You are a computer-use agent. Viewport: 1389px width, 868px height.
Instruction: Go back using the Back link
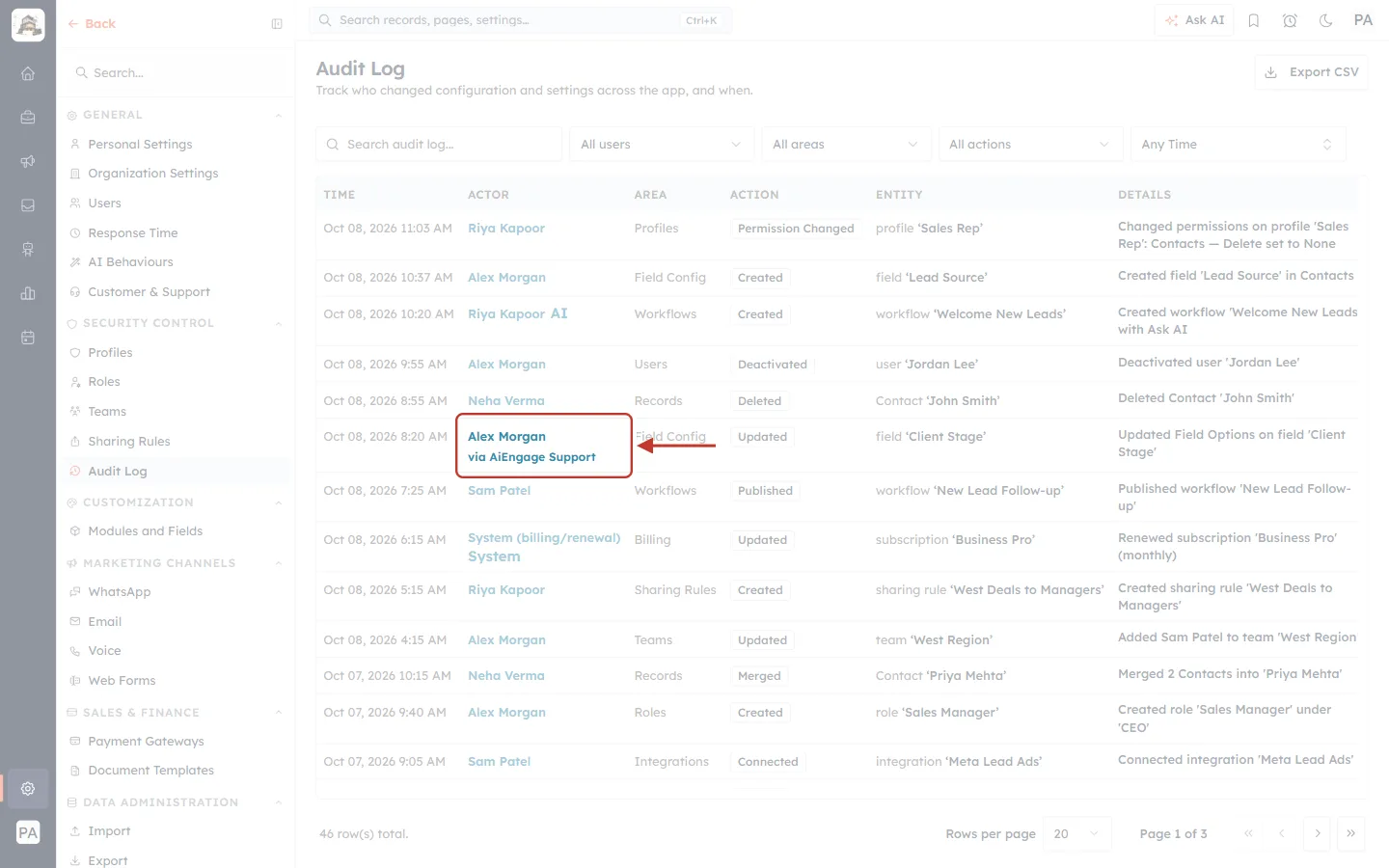(92, 24)
